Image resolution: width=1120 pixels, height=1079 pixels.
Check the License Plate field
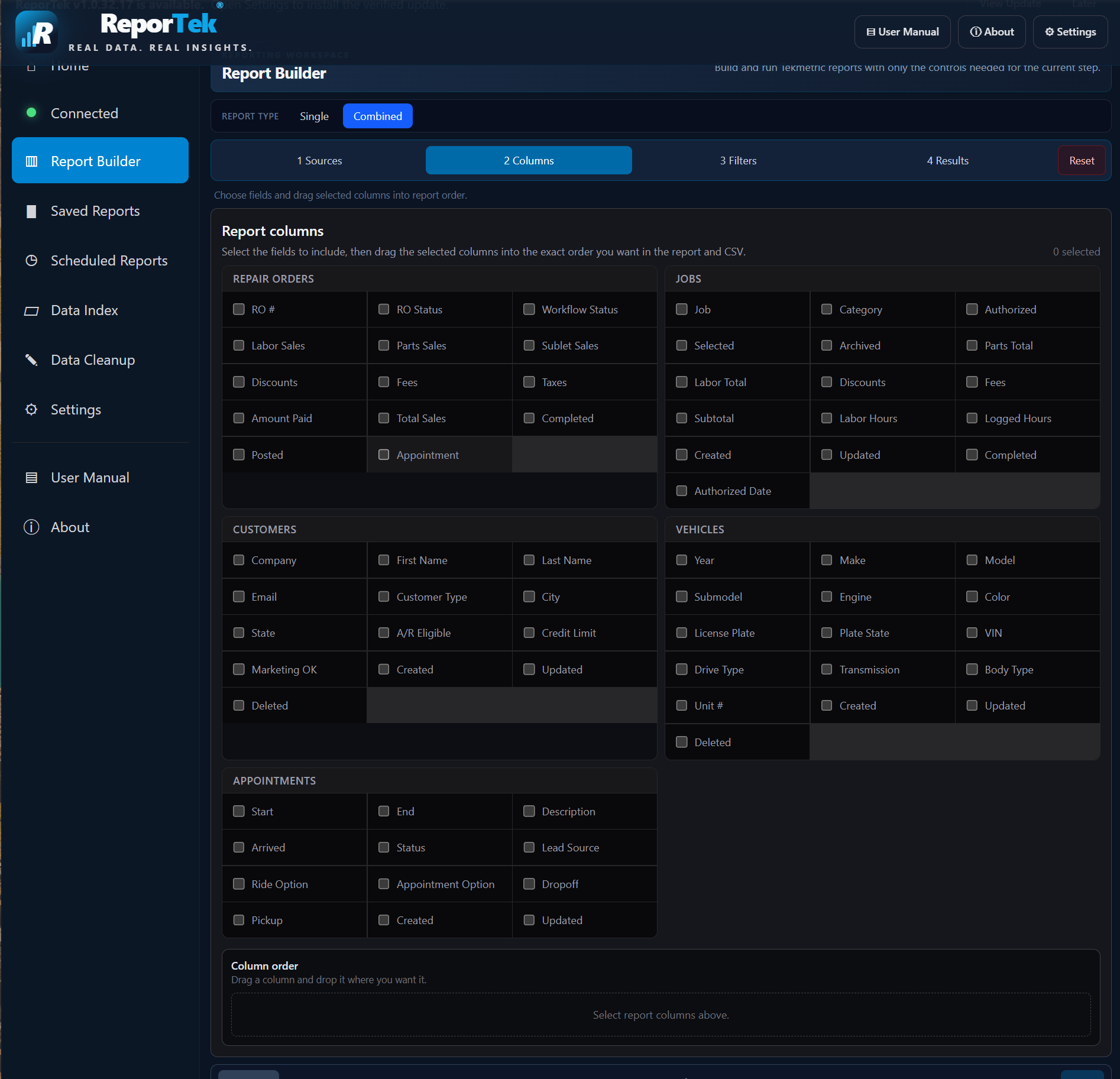click(x=682, y=633)
